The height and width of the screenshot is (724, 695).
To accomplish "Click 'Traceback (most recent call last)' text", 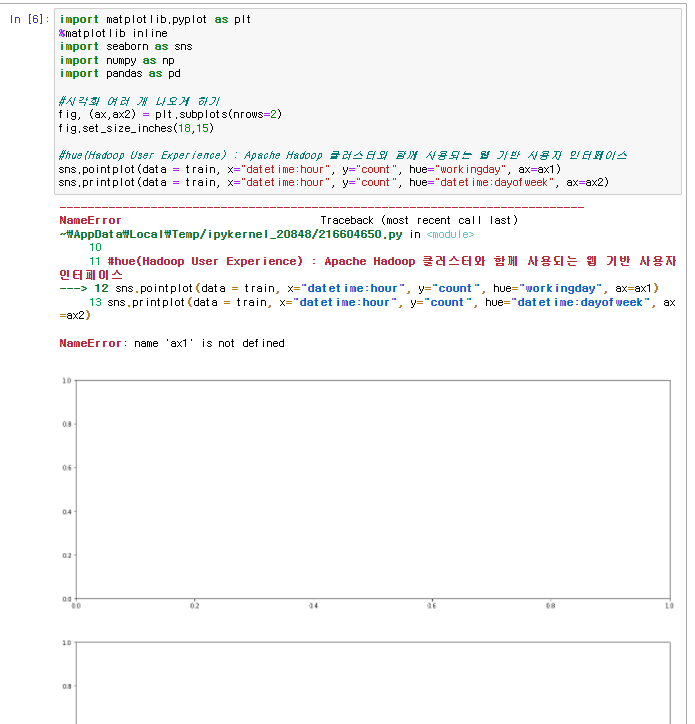I will coord(419,220).
